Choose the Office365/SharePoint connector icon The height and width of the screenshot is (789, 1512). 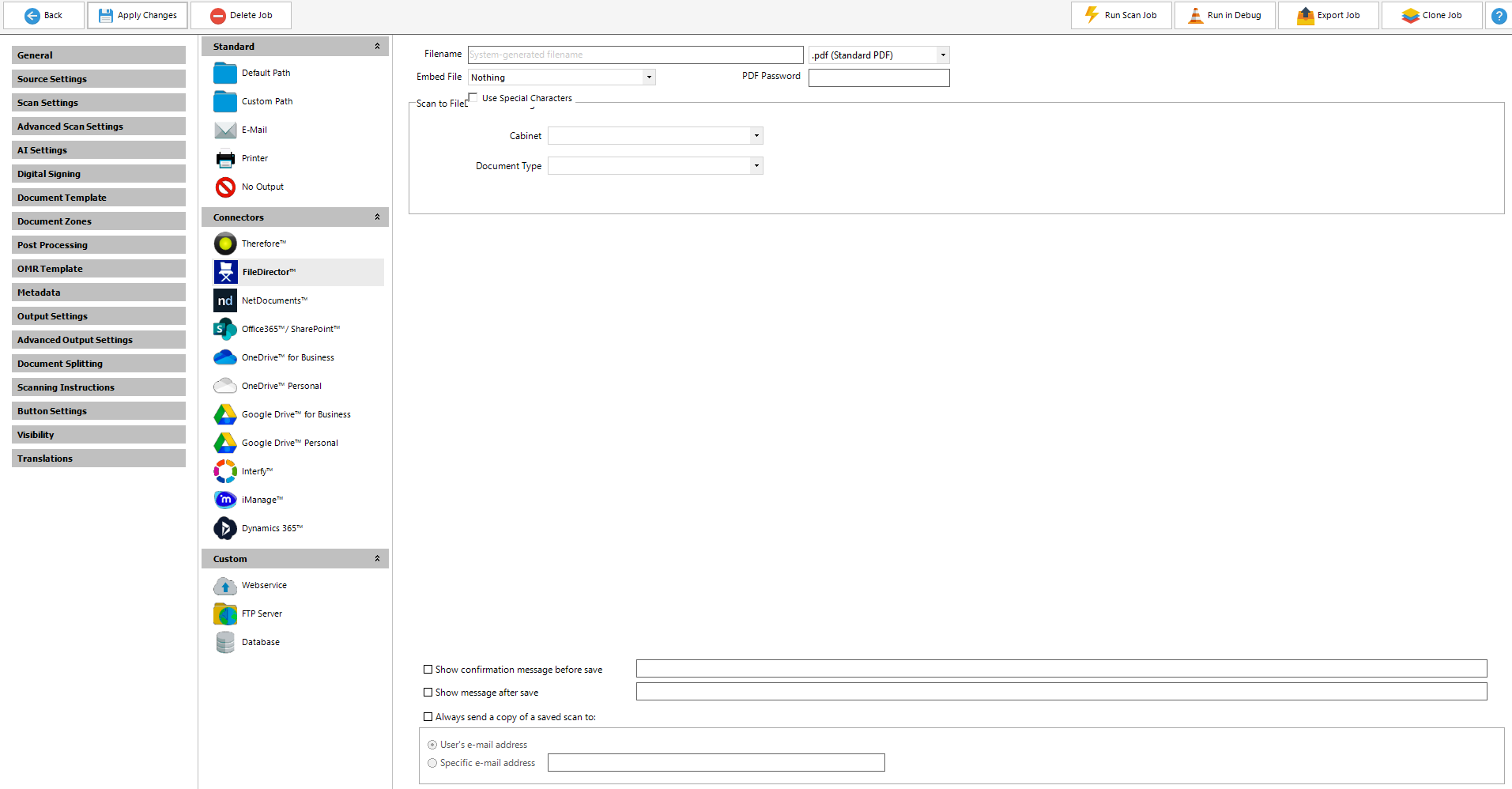[x=225, y=329]
